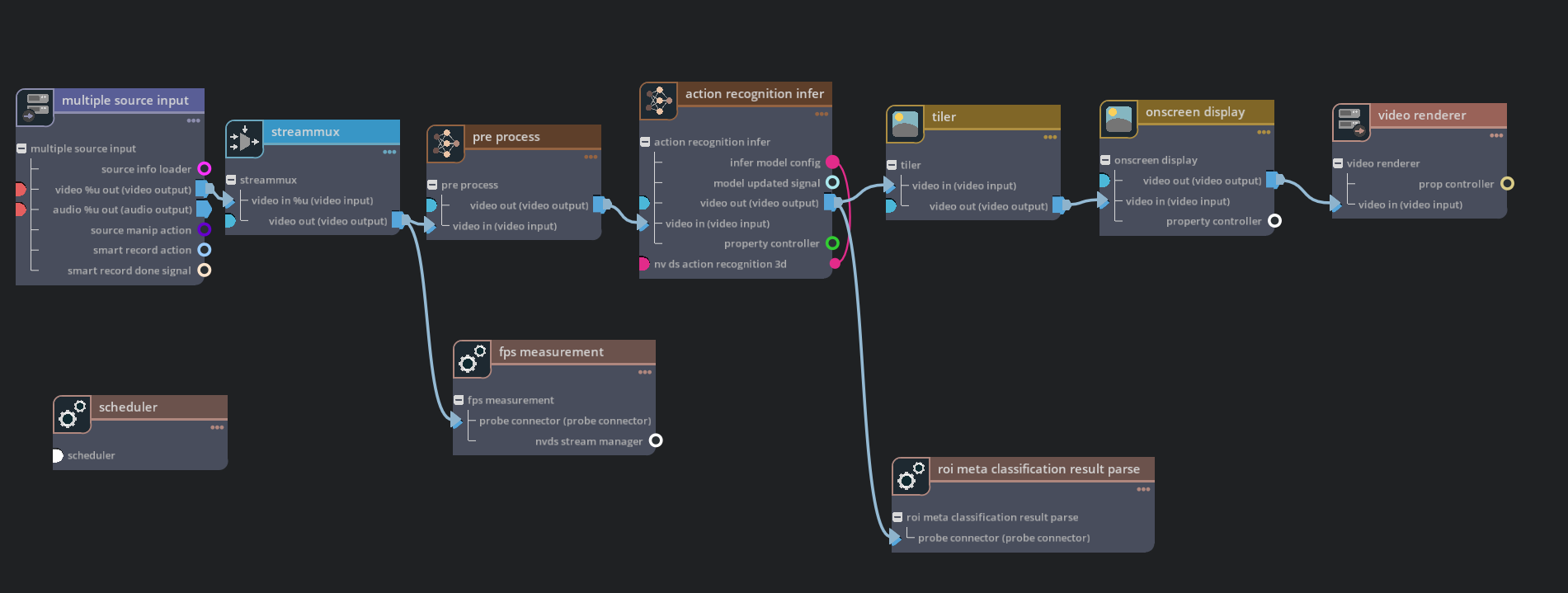Click the multiple source input node icon
The height and width of the screenshot is (593, 1568).
point(35,108)
